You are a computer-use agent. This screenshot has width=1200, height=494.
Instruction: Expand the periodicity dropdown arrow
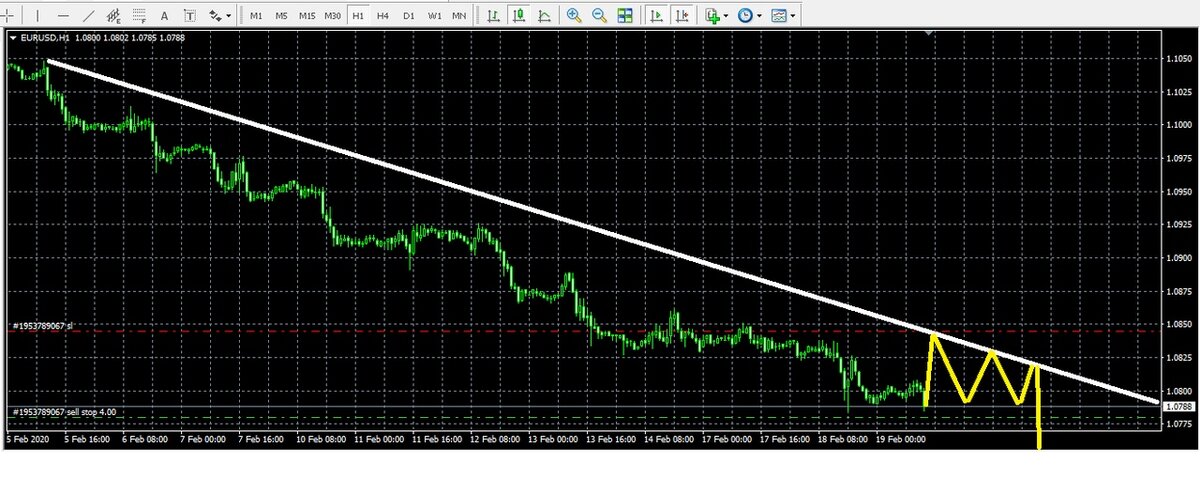(x=759, y=16)
